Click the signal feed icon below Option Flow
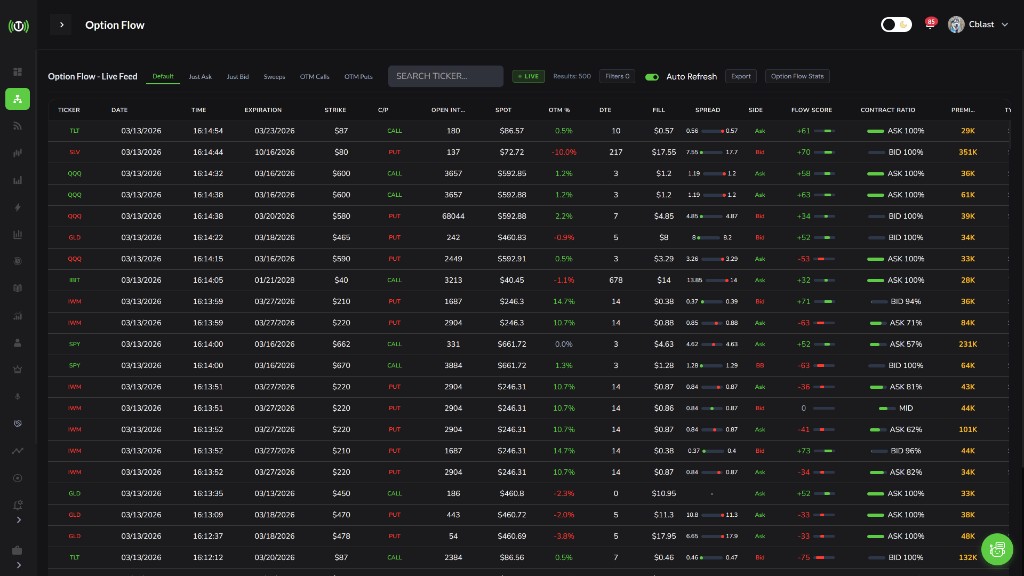 [19, 127]
